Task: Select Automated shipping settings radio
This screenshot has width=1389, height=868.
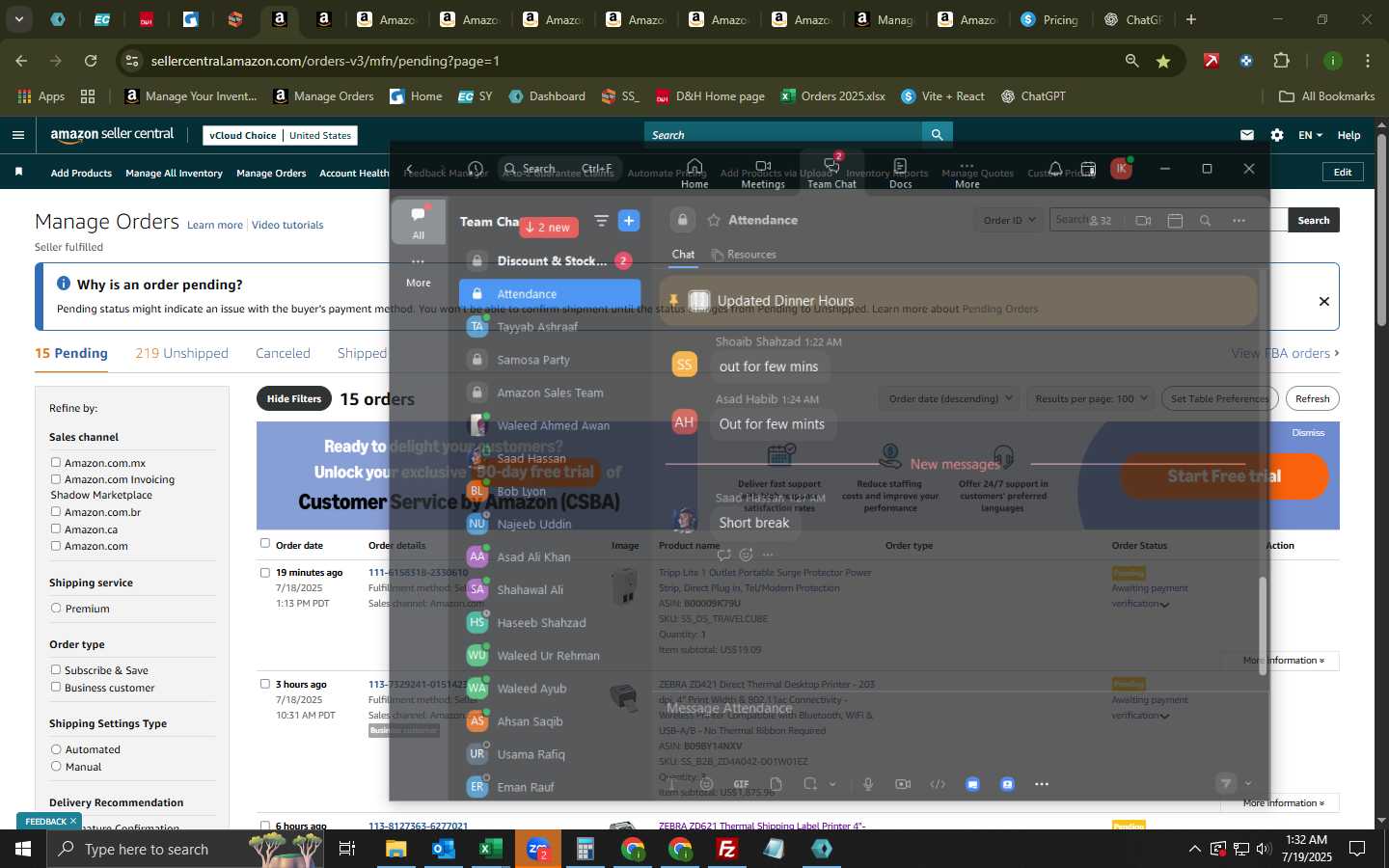Action: [56, 749]
